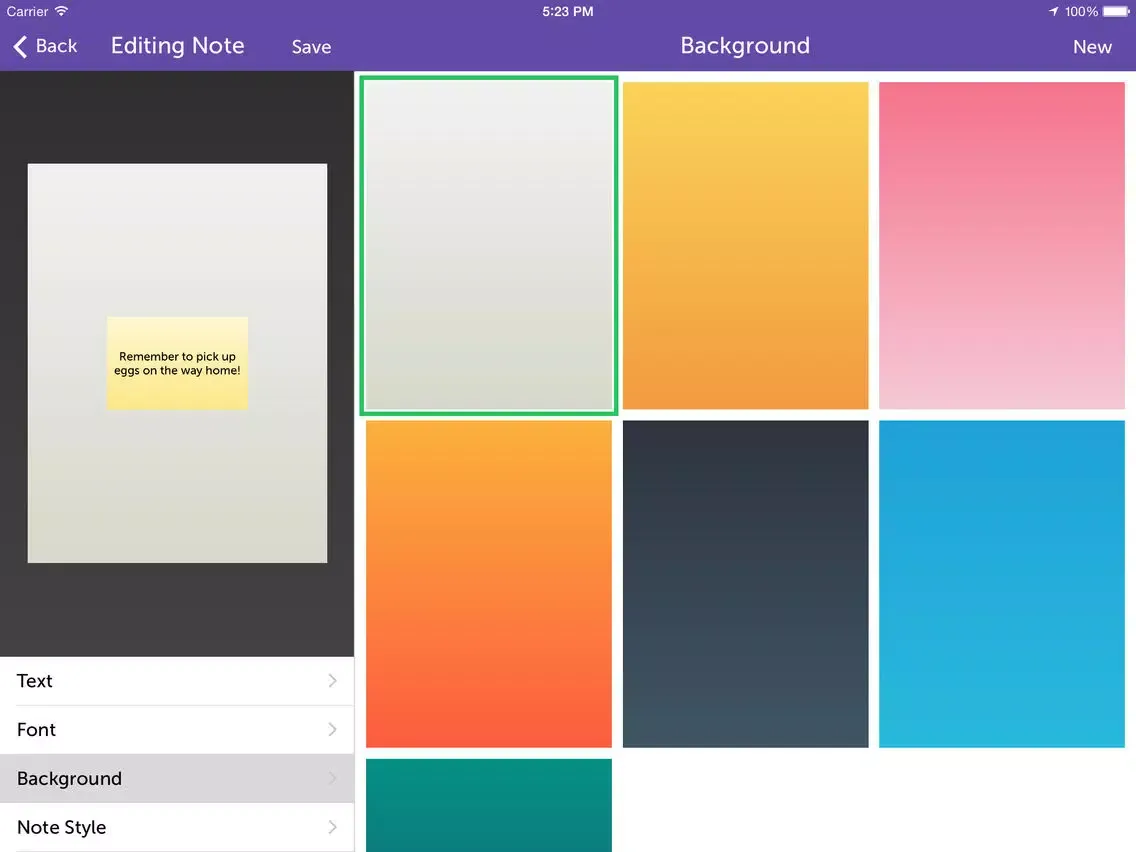Image resolution: width=1136 pixels, height=852 pixels.
Task: Open the Font settings row
Action: 177,730
